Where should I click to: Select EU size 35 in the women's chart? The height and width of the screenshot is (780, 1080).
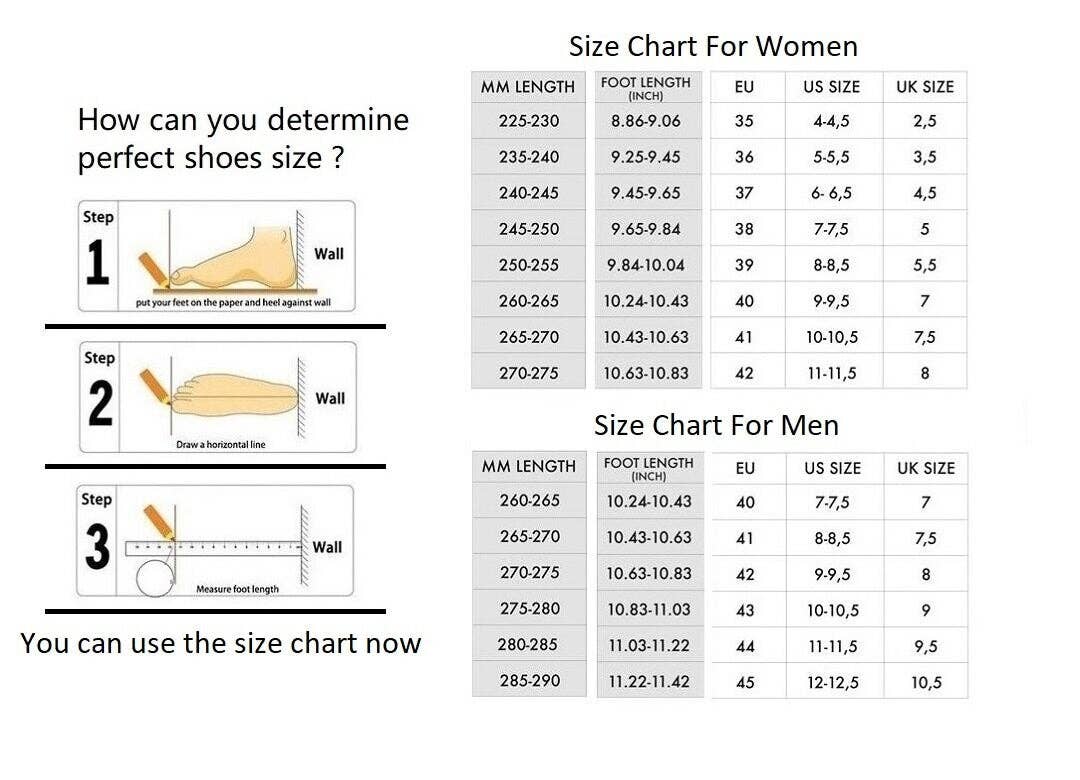pos(744,121)
